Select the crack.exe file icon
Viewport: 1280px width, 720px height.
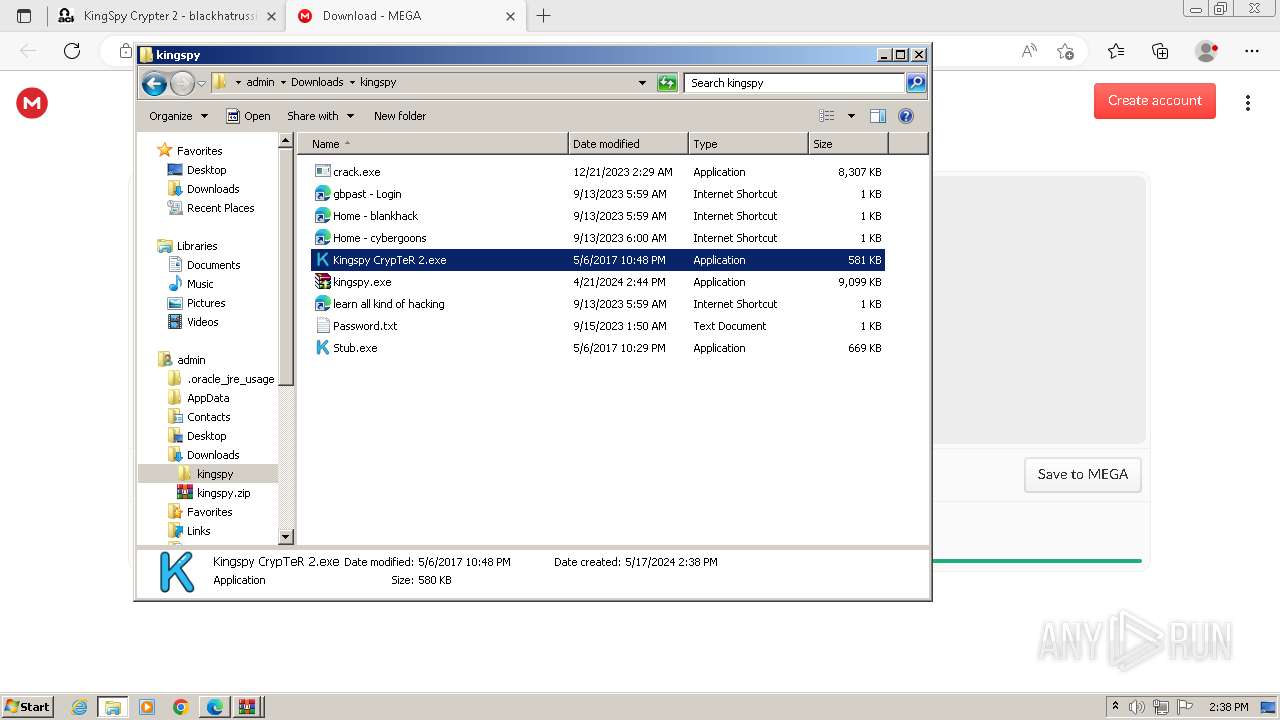(x=322, y=172)
